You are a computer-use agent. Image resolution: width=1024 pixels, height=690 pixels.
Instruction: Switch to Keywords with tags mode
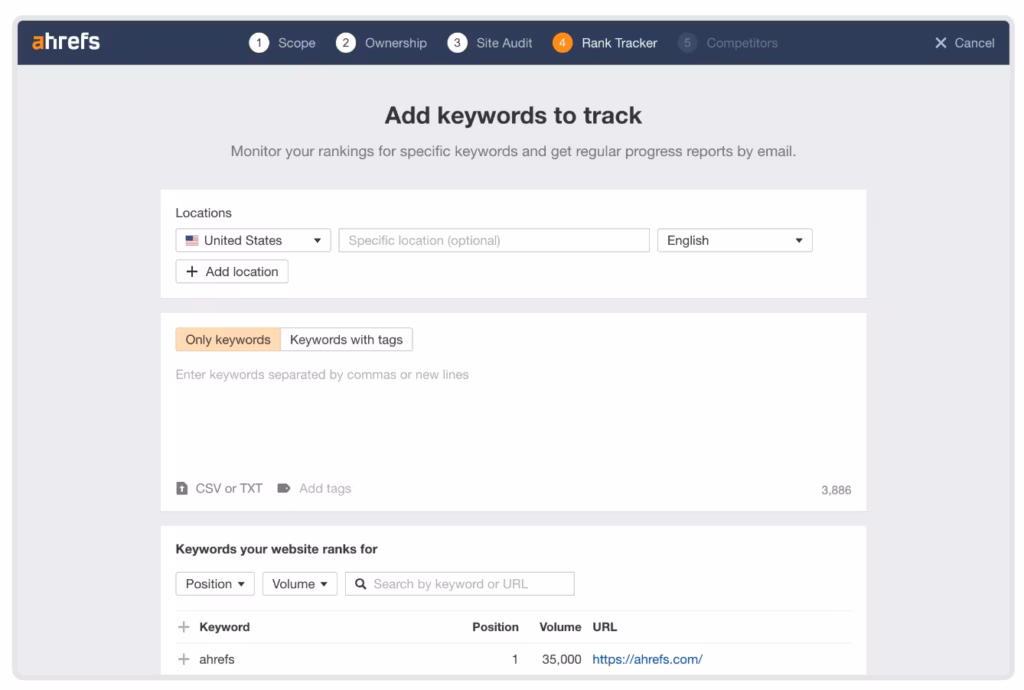pos(346,340)
